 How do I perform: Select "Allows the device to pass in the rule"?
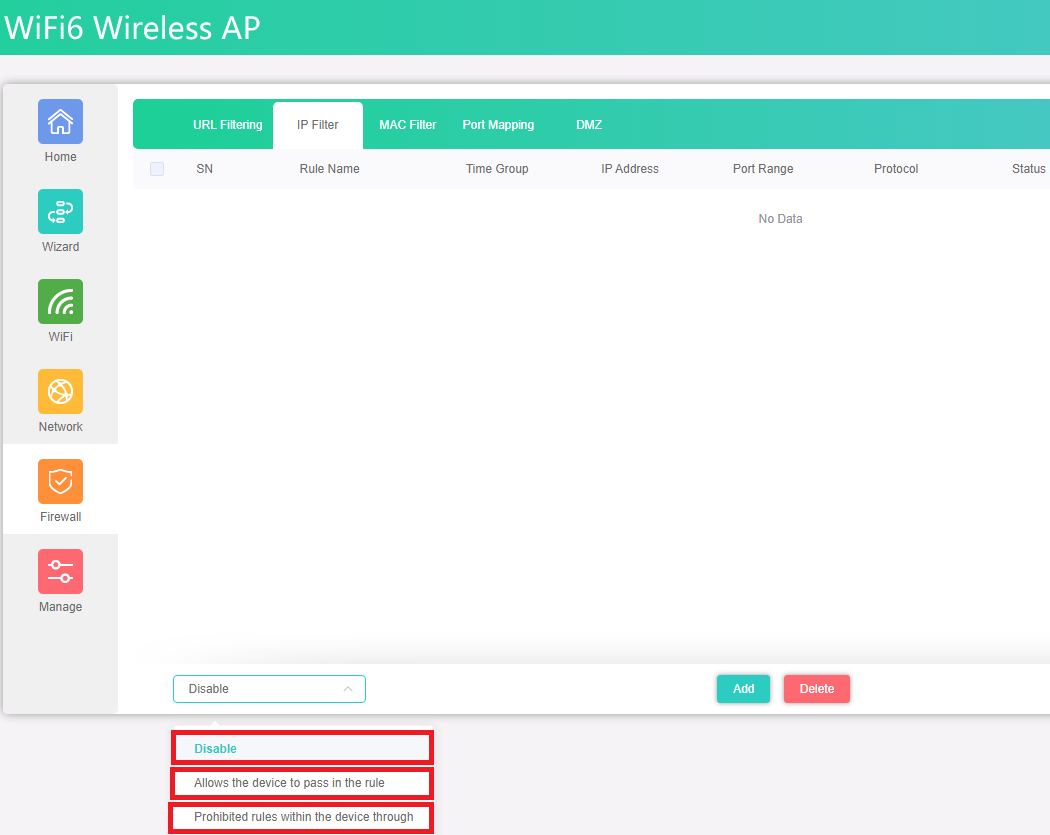pyautogui.click(x=302, y=783)
